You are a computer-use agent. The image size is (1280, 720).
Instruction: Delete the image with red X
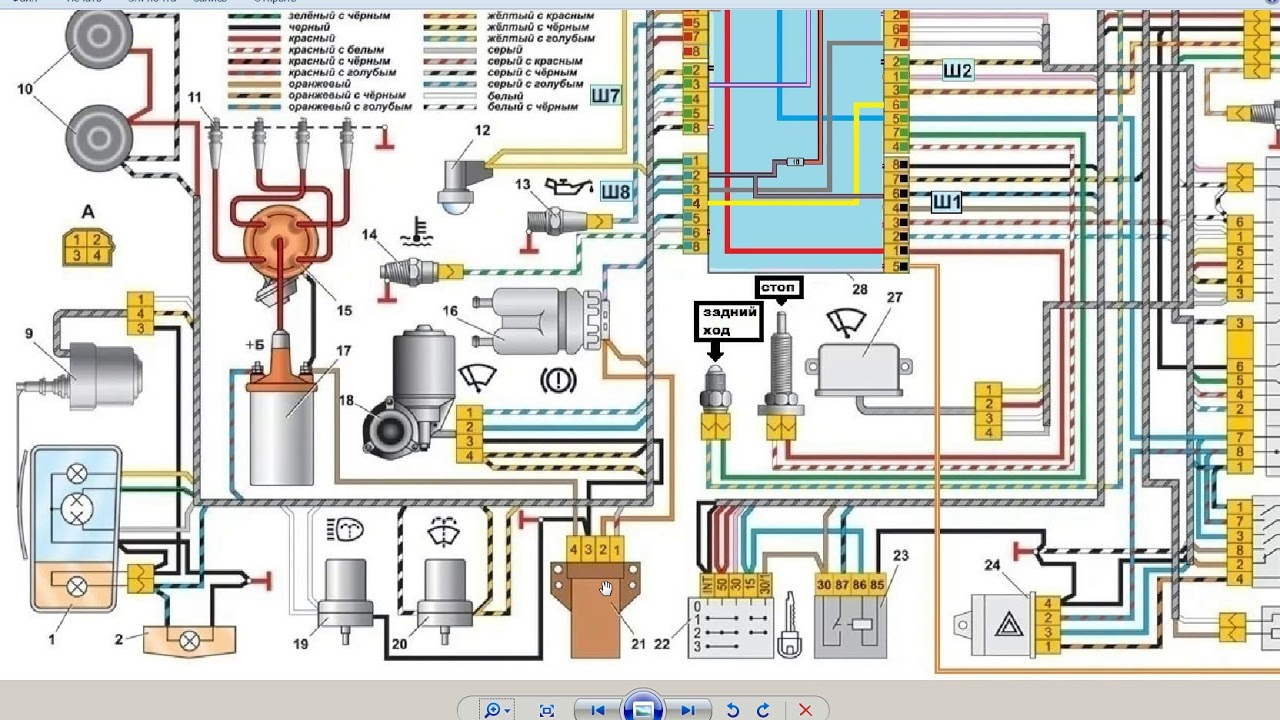806,710
